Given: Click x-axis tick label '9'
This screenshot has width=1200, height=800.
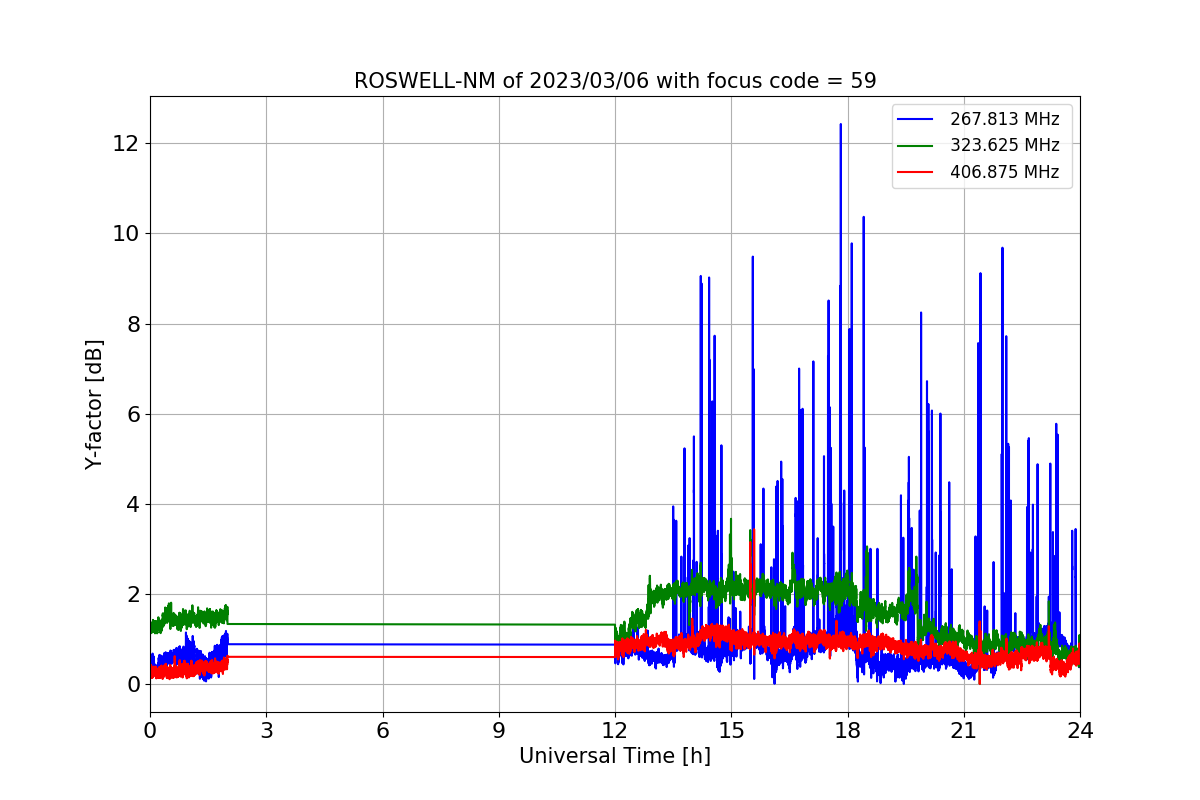Looking at the screenshot, I should tap(499, 730).
